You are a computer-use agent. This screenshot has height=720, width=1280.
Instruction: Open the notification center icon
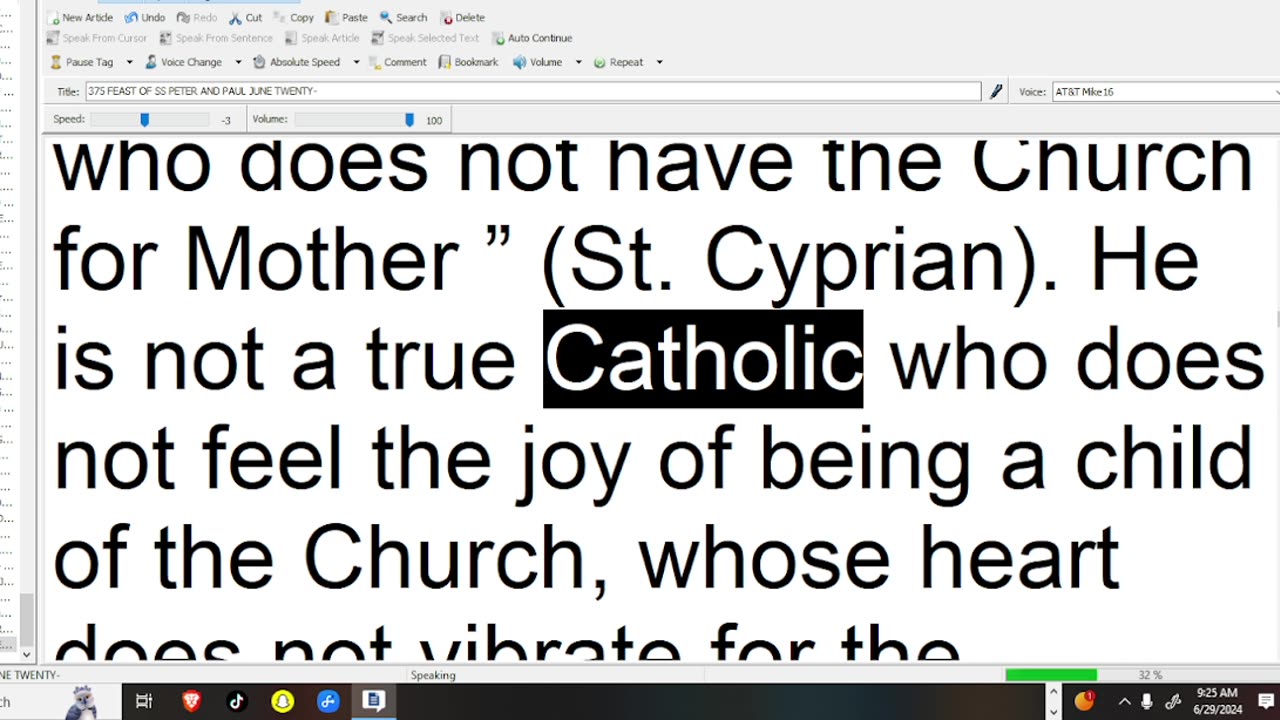point(1265,701)
